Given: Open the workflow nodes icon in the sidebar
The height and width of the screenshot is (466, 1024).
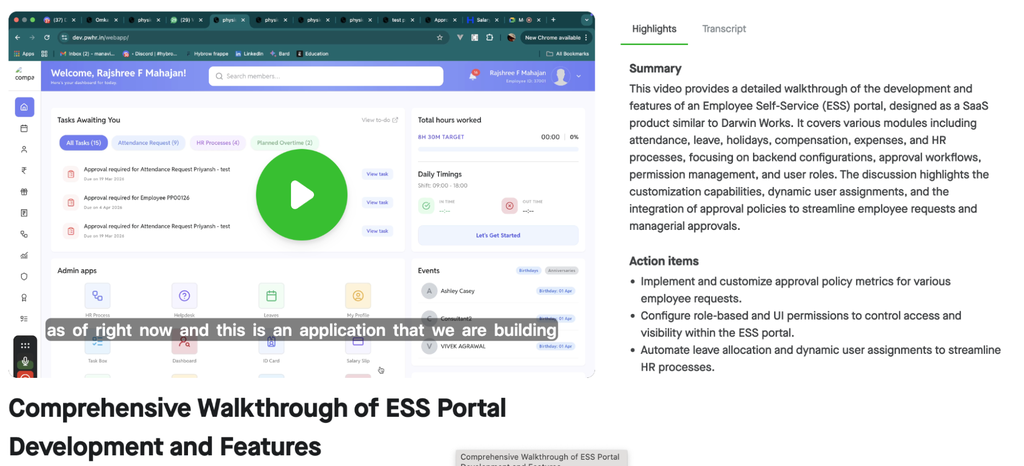Looking at the screenshot, I should click(24, 234).
